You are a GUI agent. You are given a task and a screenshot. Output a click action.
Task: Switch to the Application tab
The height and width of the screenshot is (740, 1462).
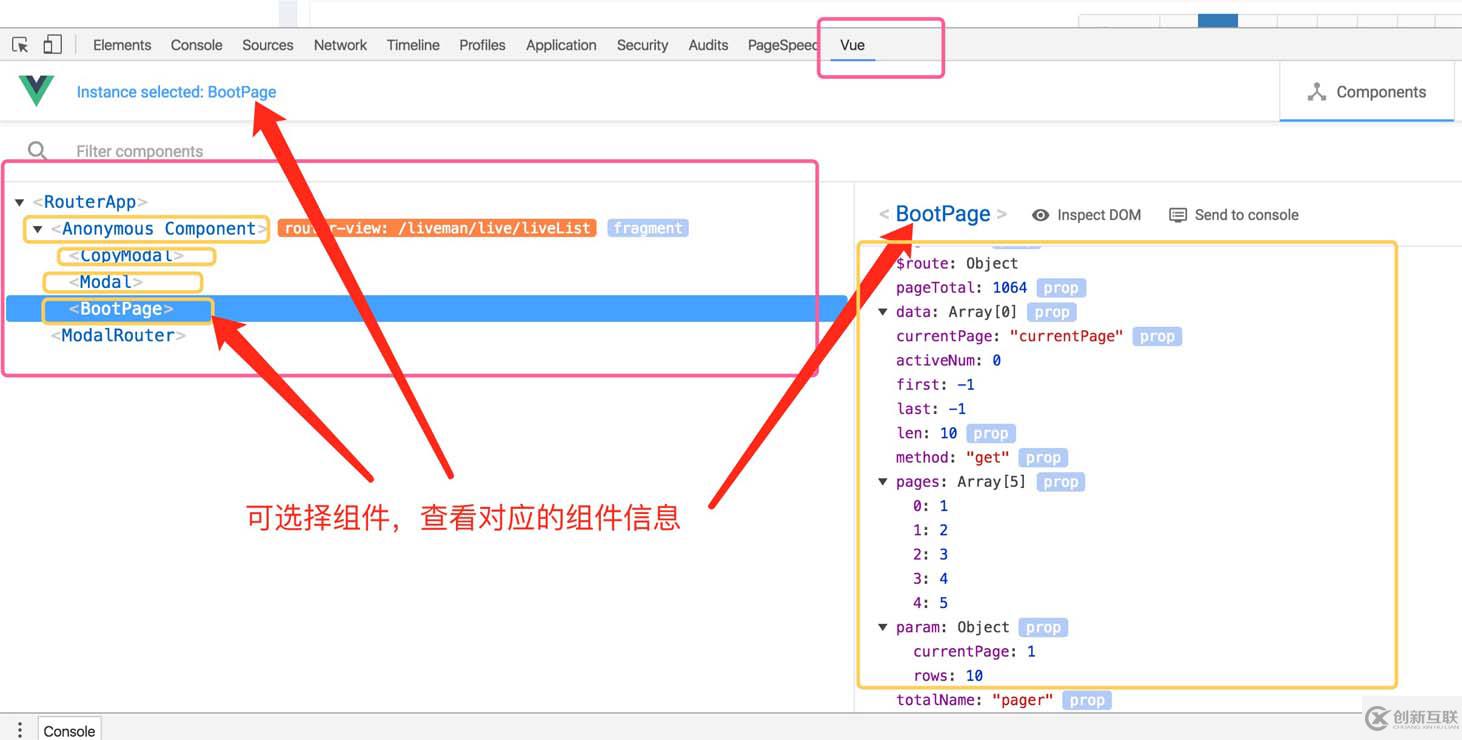pyautogui.click(x=561, y=45)
